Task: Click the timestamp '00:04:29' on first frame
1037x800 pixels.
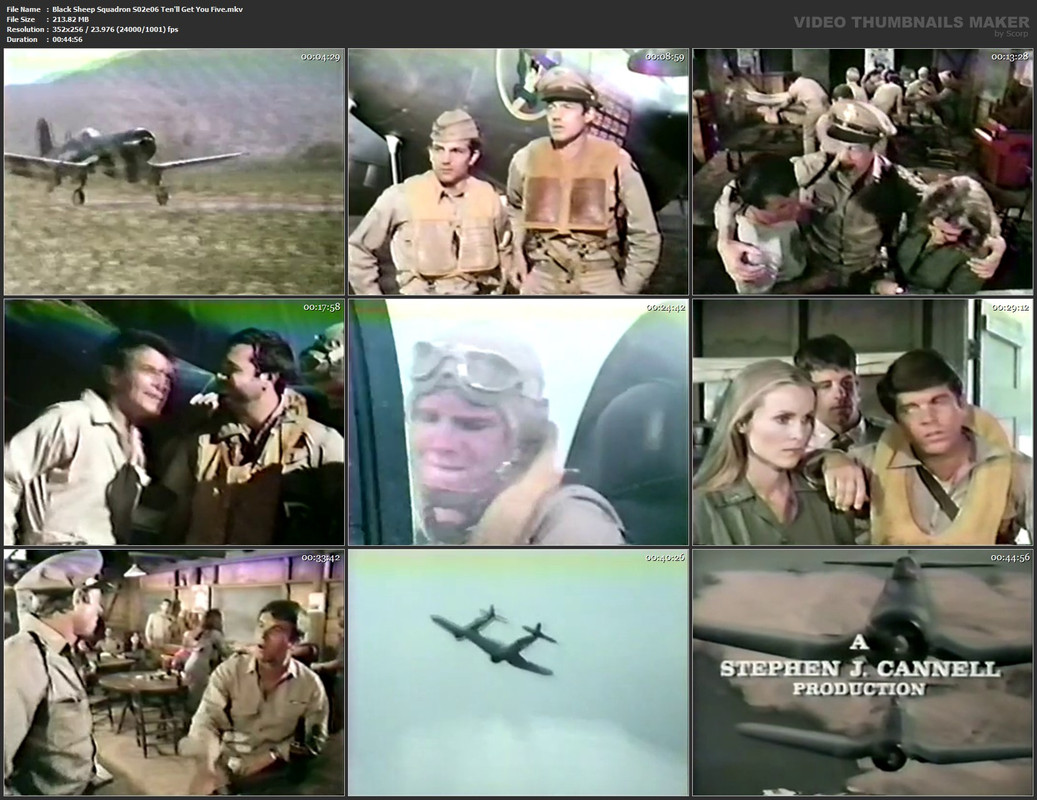Action: (321, 57)
